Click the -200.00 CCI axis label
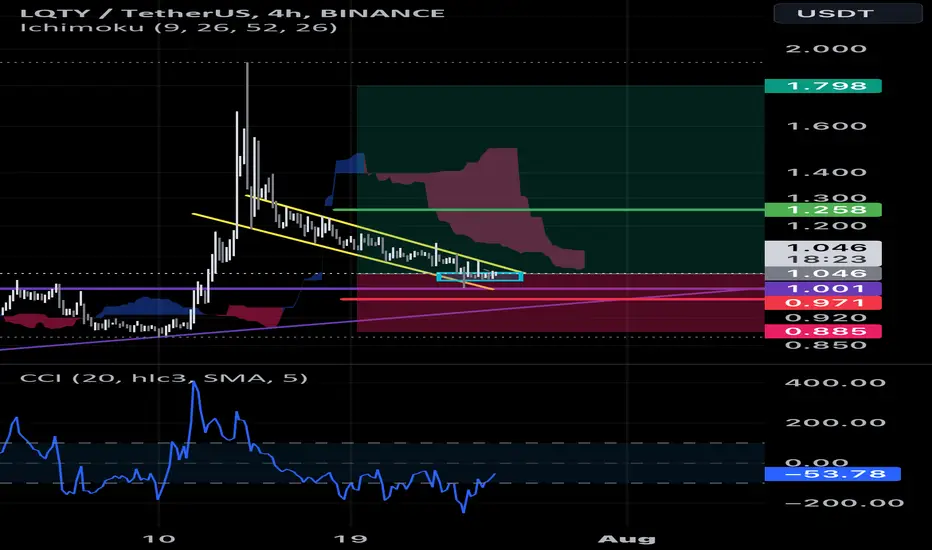932x550 pixels. (x=844, y=503)
